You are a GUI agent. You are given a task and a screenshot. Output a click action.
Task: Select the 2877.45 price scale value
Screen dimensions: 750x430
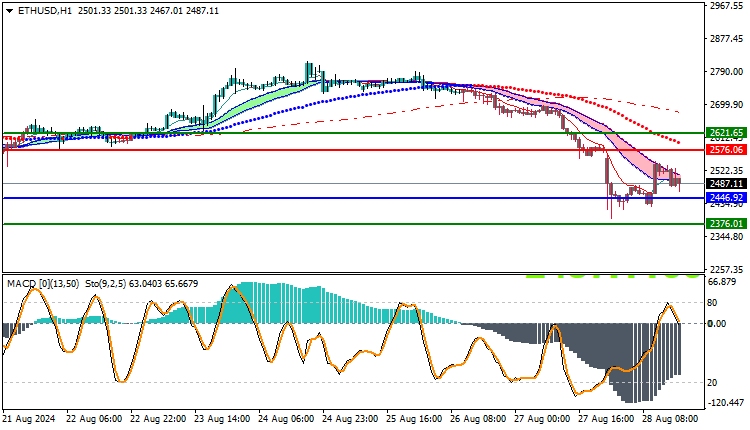tap(727, 39)
